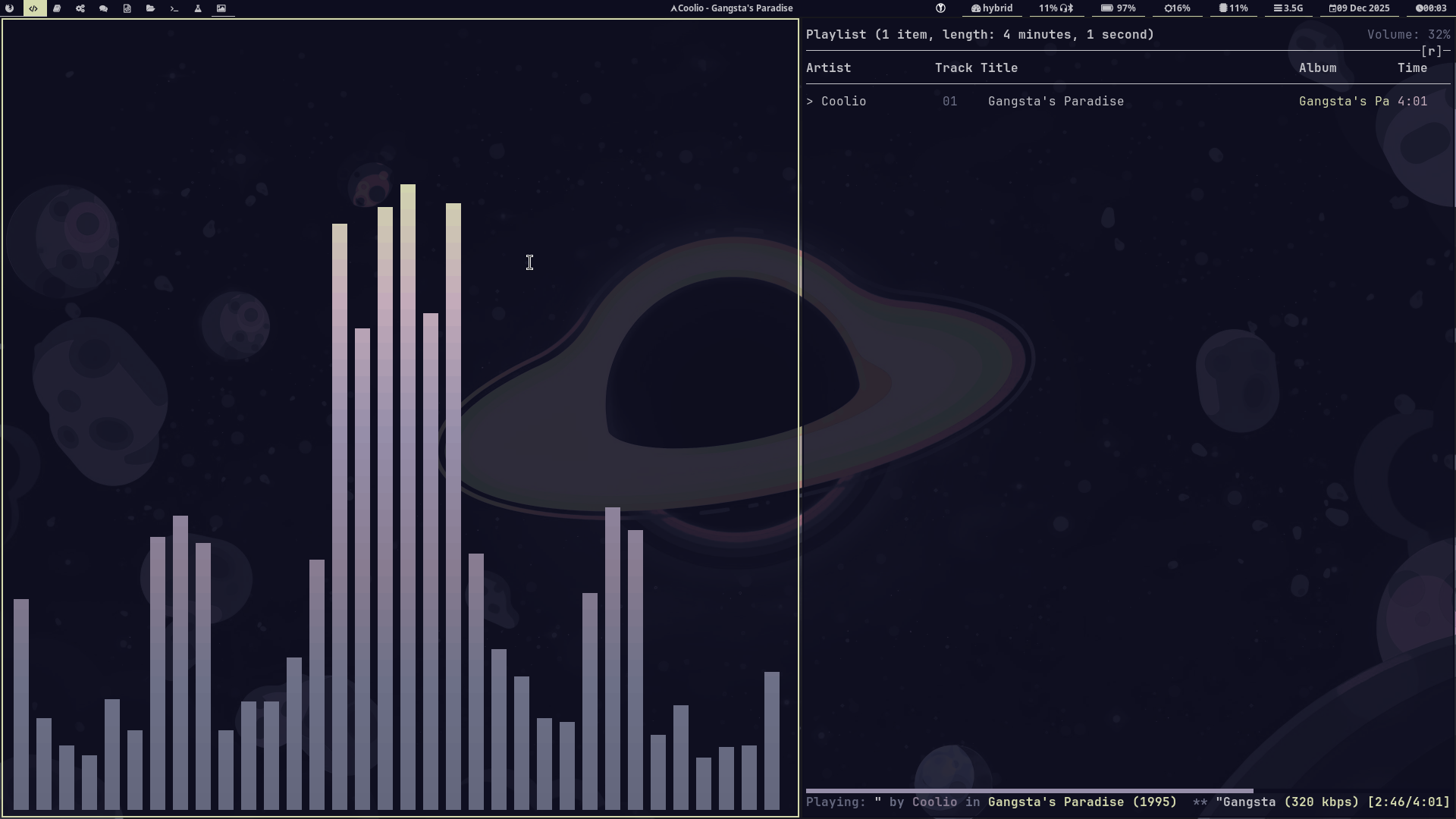Click the flask workspace icon

pyautogui.click(x=198, y=8)
